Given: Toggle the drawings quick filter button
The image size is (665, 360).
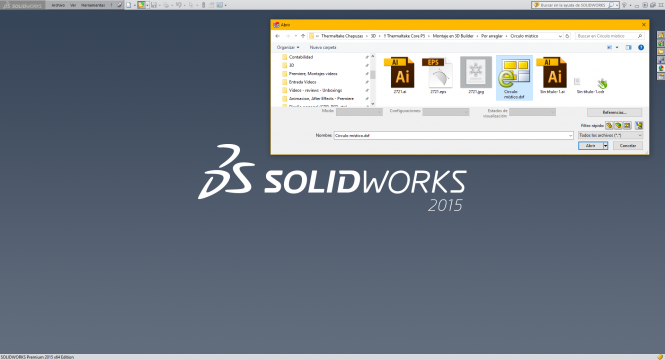Looking at the screenshot, I should click(x=627, y=126).
